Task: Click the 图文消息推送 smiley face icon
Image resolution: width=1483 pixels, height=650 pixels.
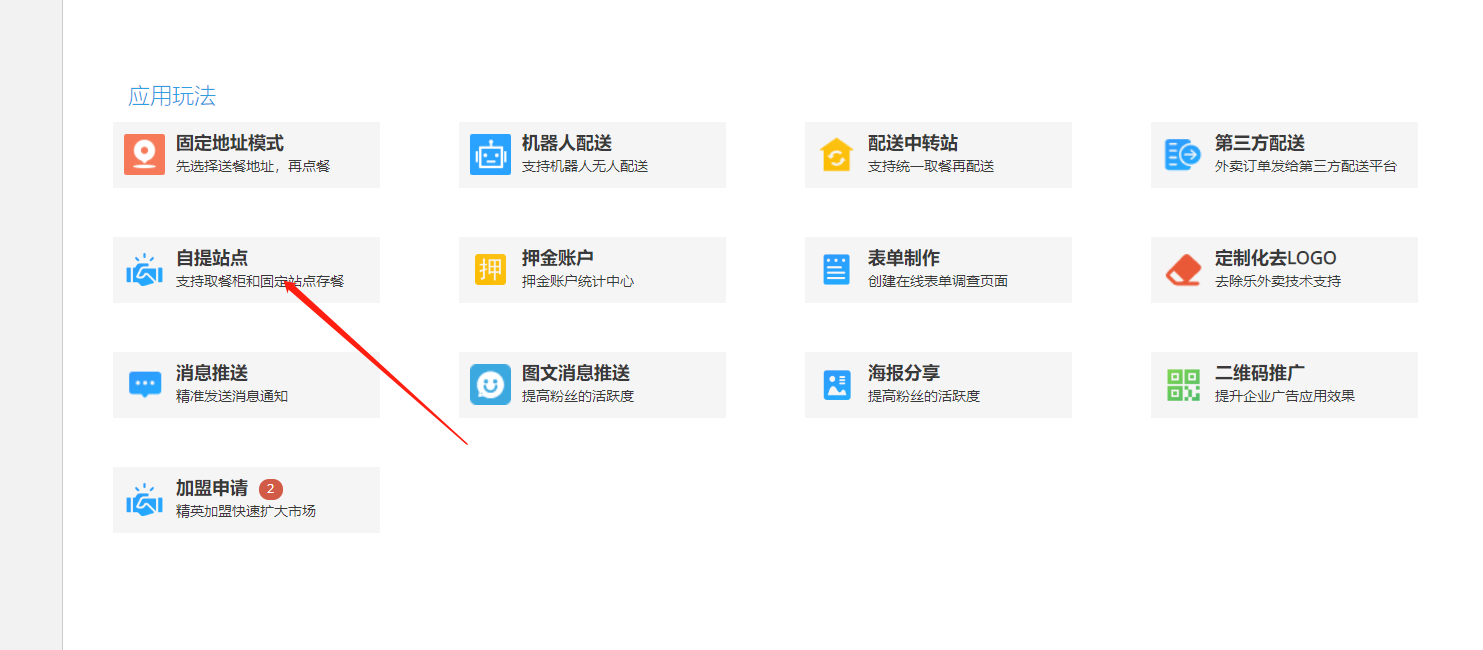Action: 490,384
